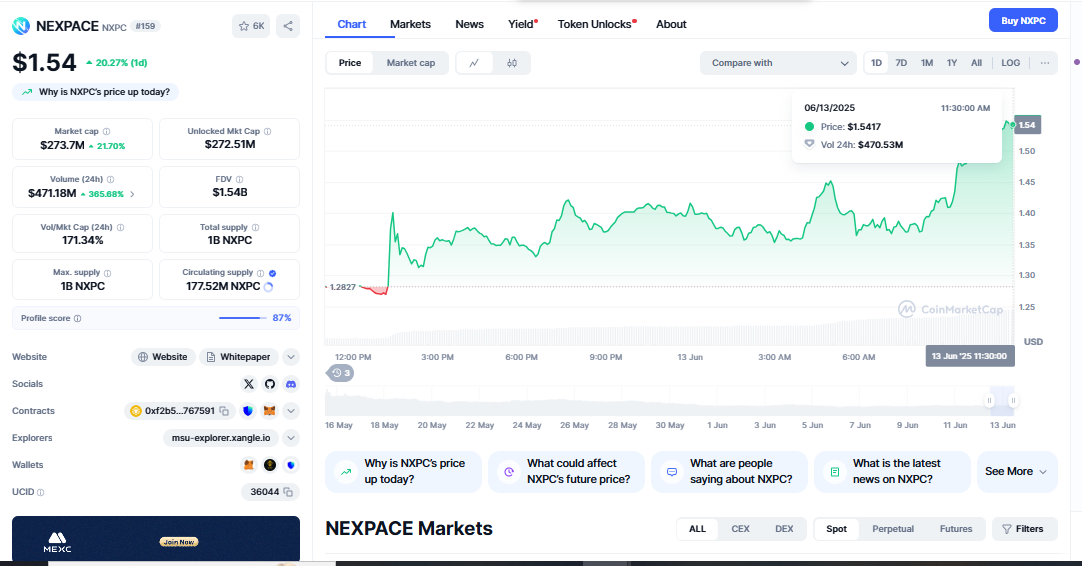Click the share icon beside the watchlist
Viewport: 1082px width, 566px height.
click(288, 26)
